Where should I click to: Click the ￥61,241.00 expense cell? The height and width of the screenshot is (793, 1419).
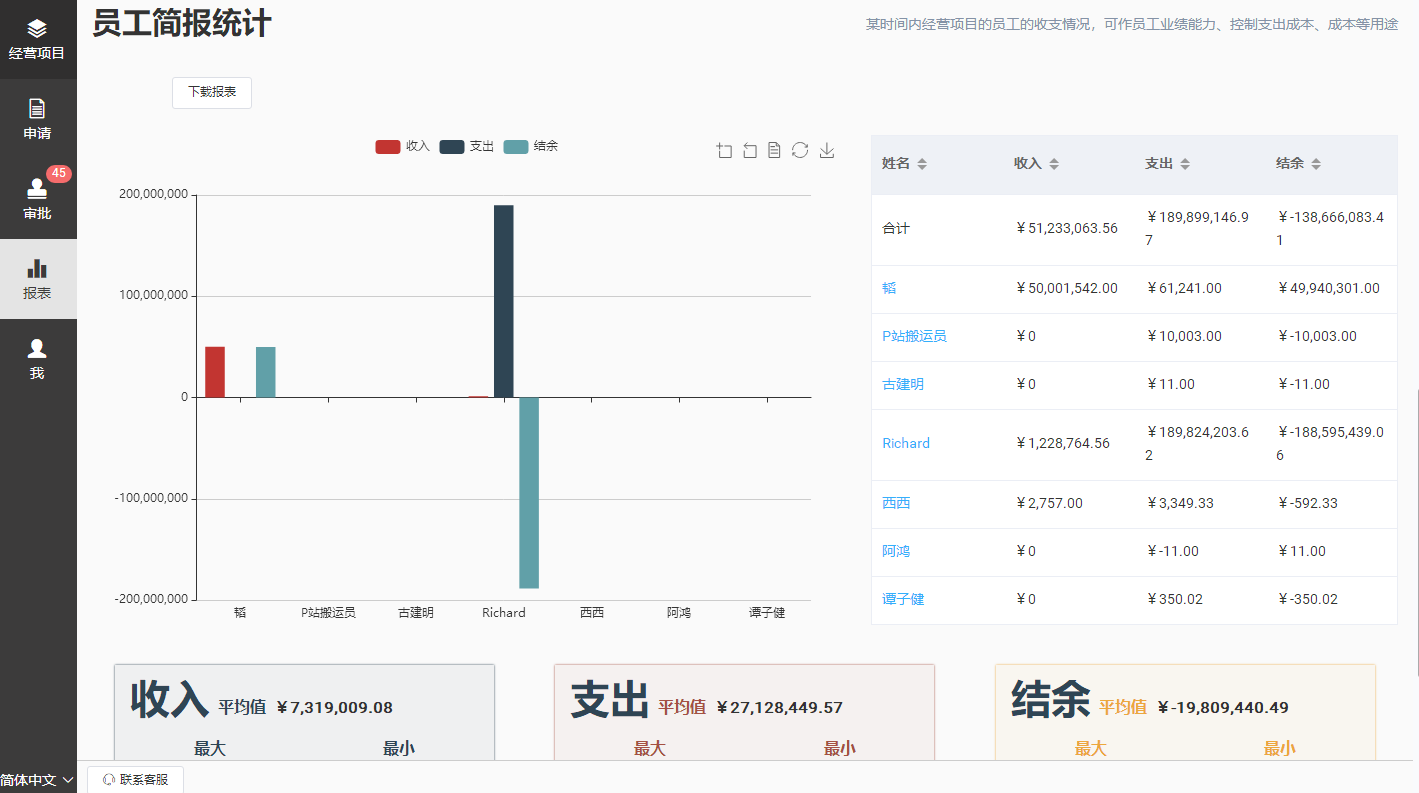(1183, 288)
